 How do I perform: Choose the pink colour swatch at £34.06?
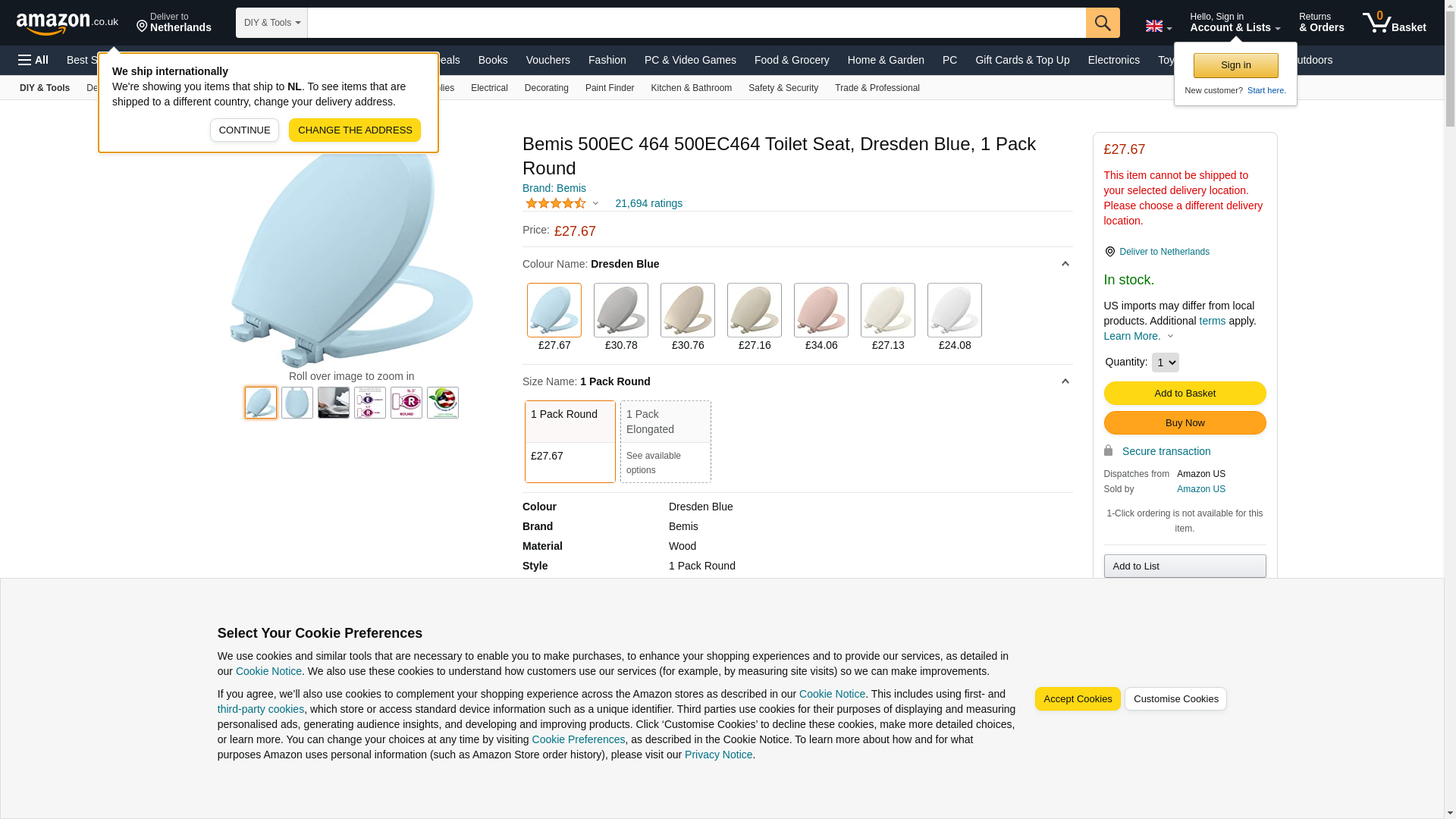pos(821,310)
